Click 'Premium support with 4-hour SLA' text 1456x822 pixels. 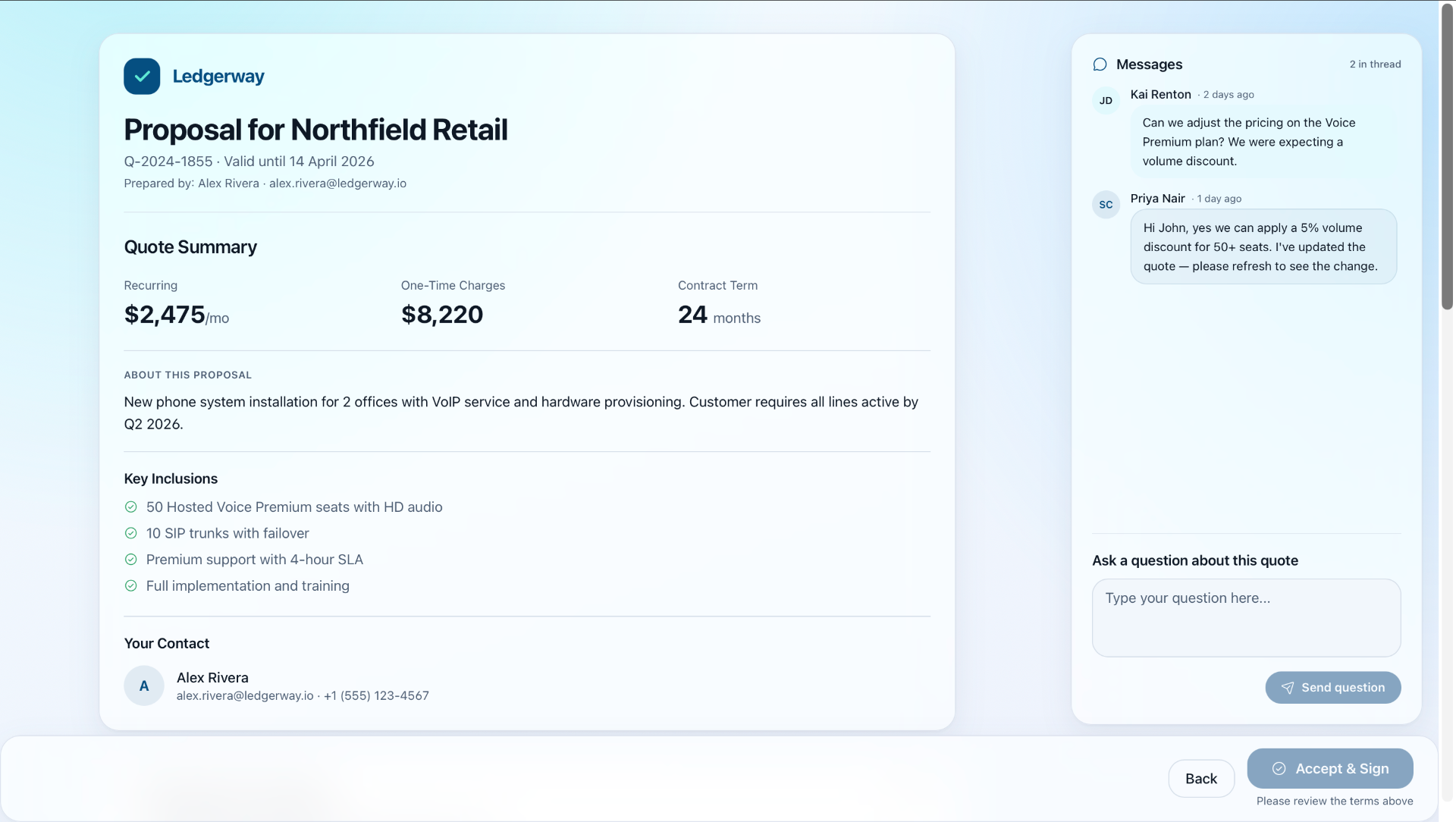point(254,559)
